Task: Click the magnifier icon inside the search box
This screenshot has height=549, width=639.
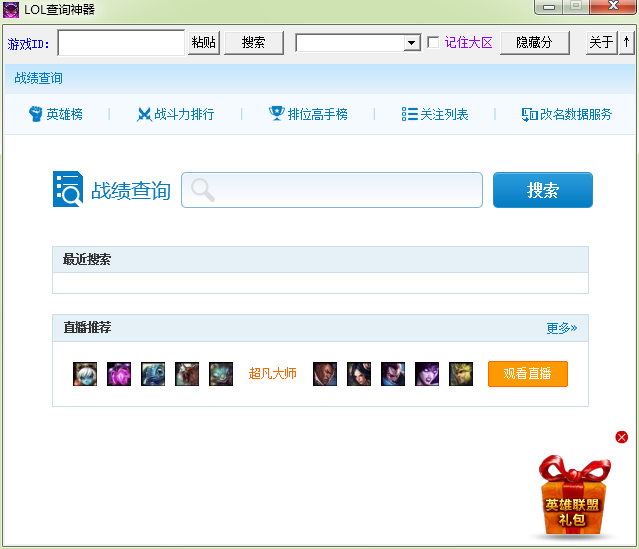Action: (x=203, y=190)
